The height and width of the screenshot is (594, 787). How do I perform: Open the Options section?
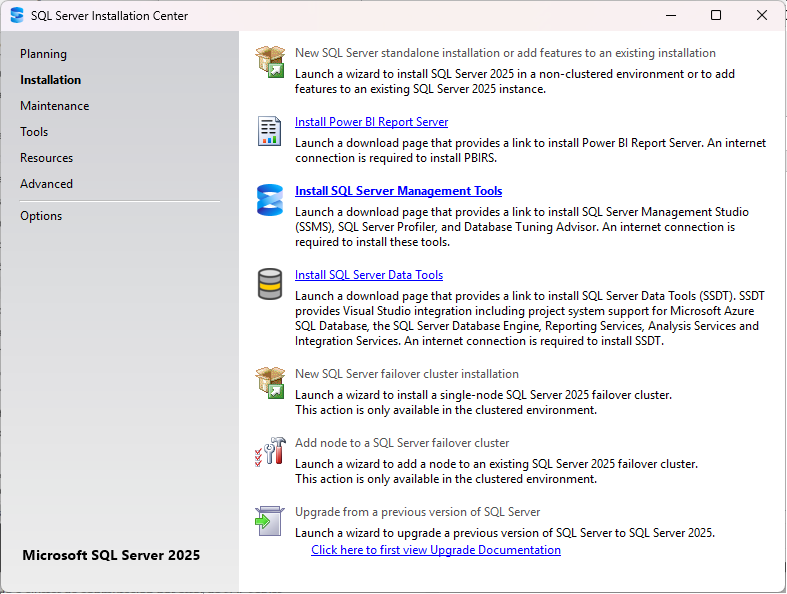tap(41, 216)
